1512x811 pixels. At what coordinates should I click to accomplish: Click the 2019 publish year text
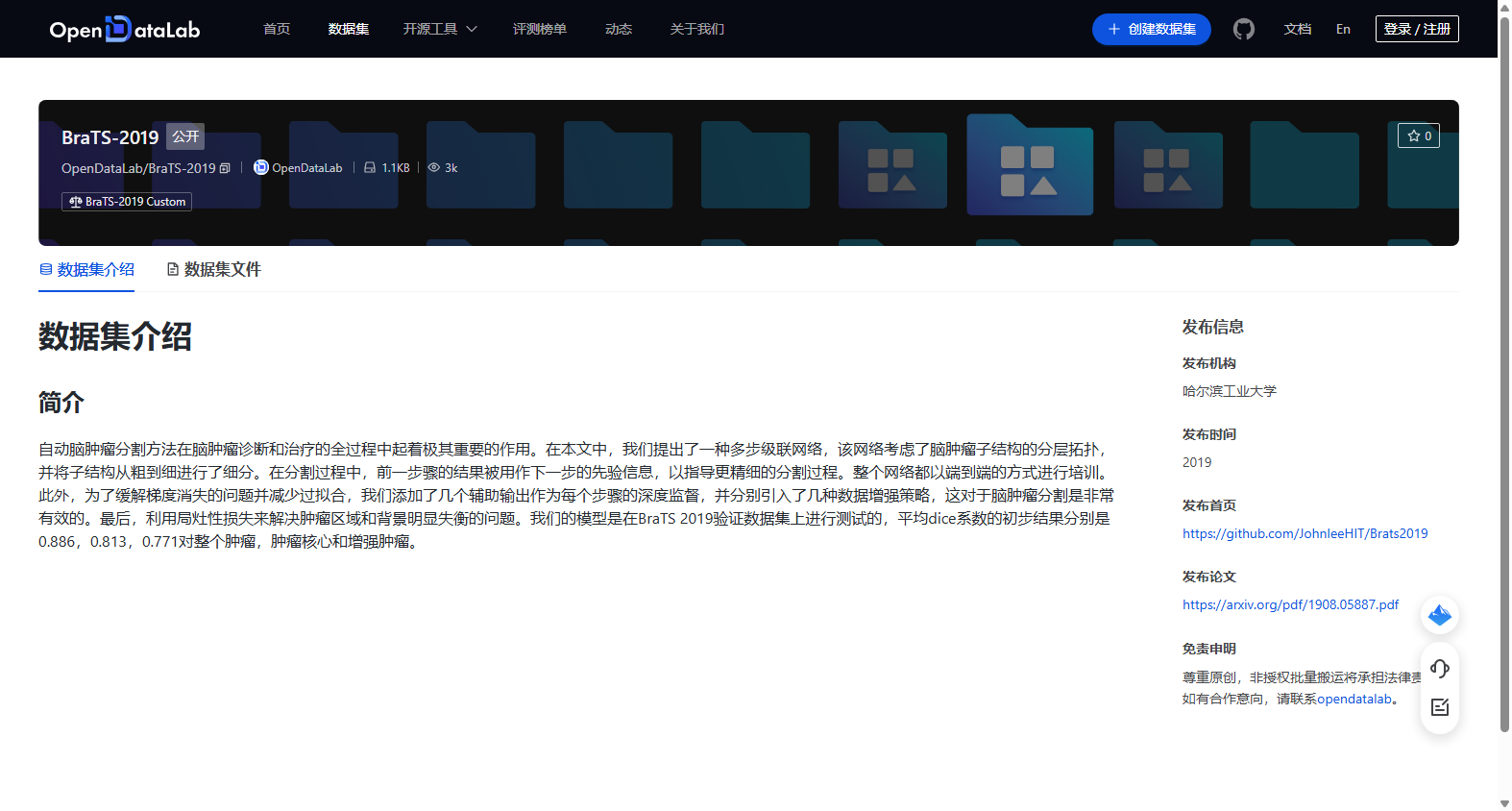pyautogui.click(x=1197, y=462)
